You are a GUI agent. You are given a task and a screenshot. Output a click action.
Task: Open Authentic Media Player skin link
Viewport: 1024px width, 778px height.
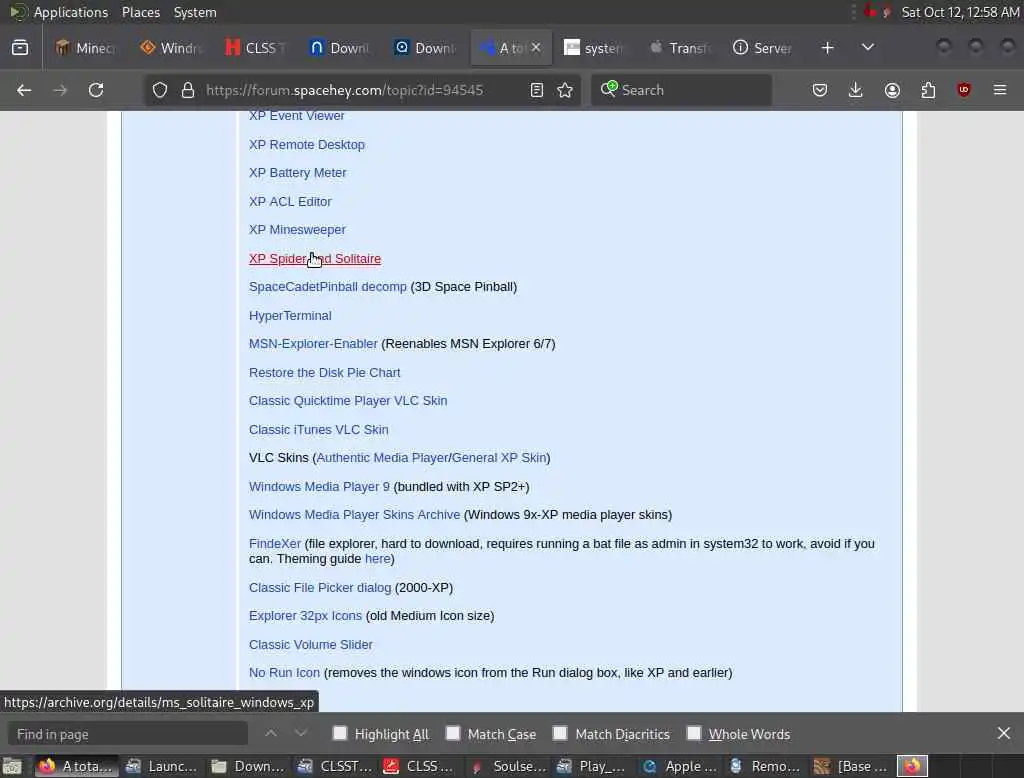(382, 458)
